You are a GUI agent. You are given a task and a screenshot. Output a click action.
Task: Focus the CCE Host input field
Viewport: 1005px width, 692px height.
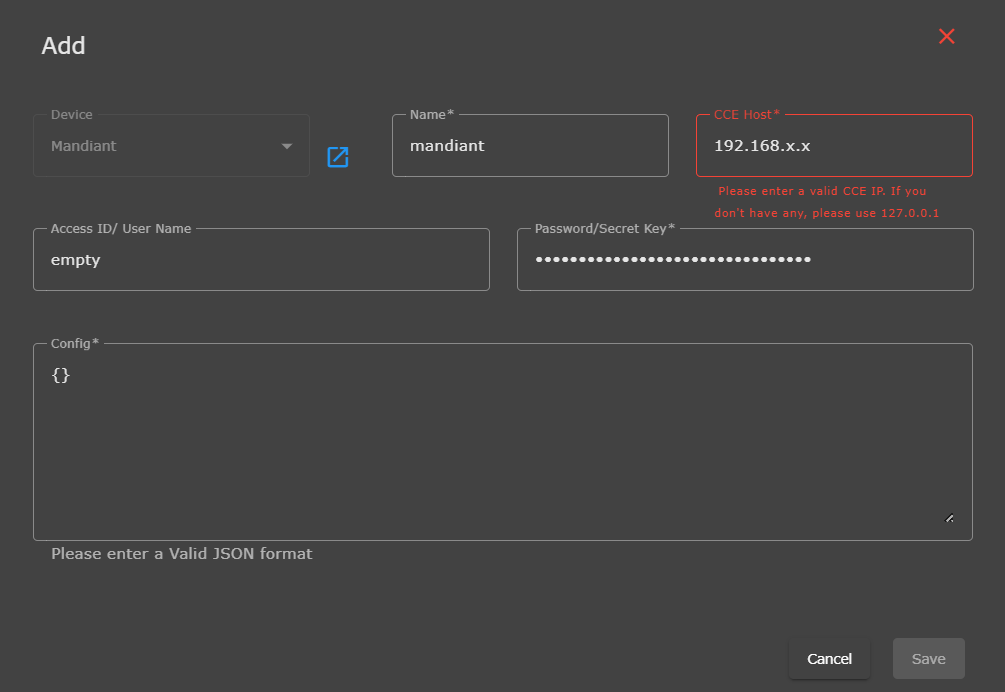pos(834,146)
